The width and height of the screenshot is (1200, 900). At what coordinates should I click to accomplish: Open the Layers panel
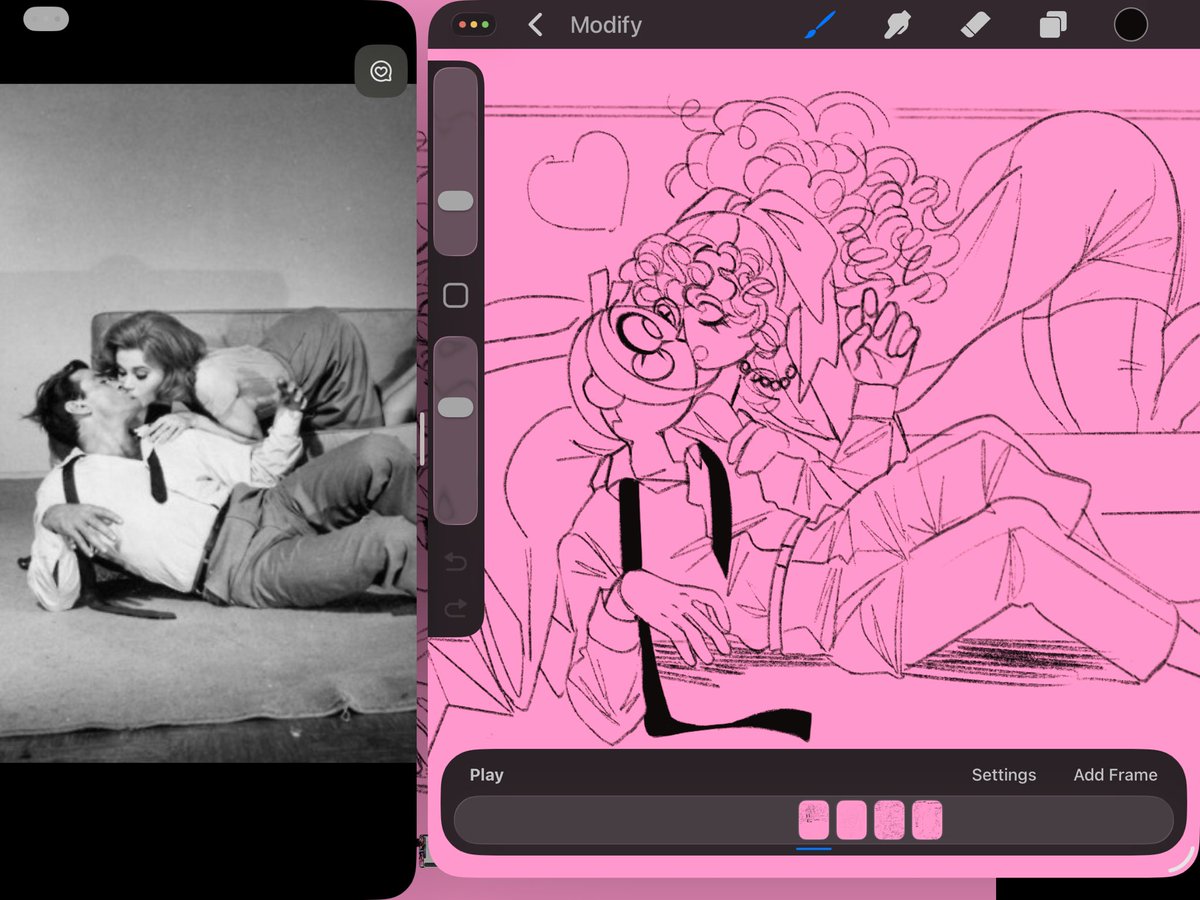coord(1051,24)
